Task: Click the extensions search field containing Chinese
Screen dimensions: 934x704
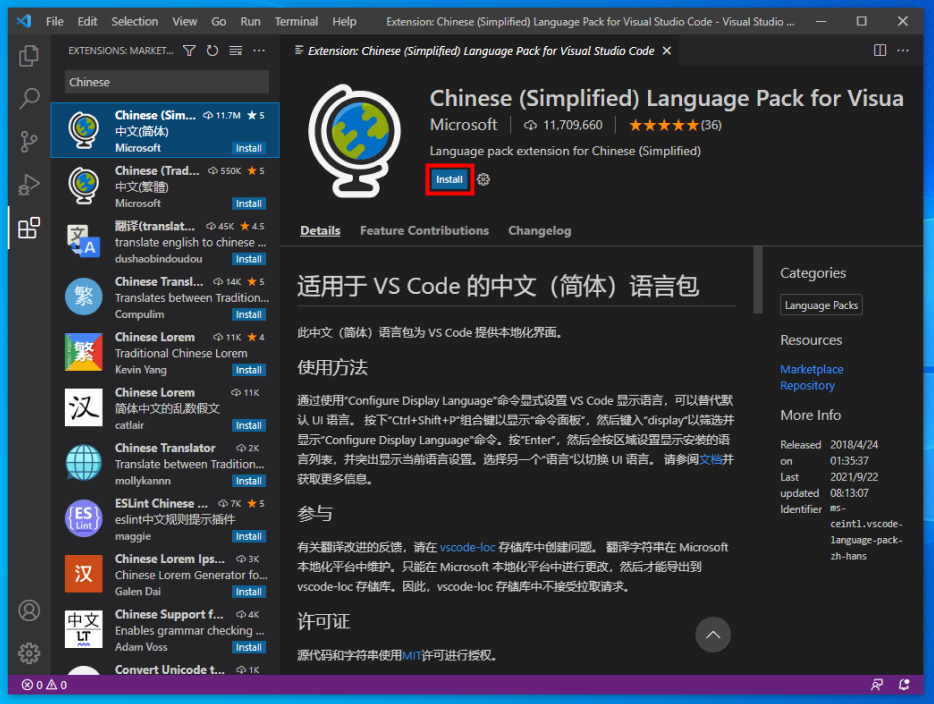Action: 167,82
